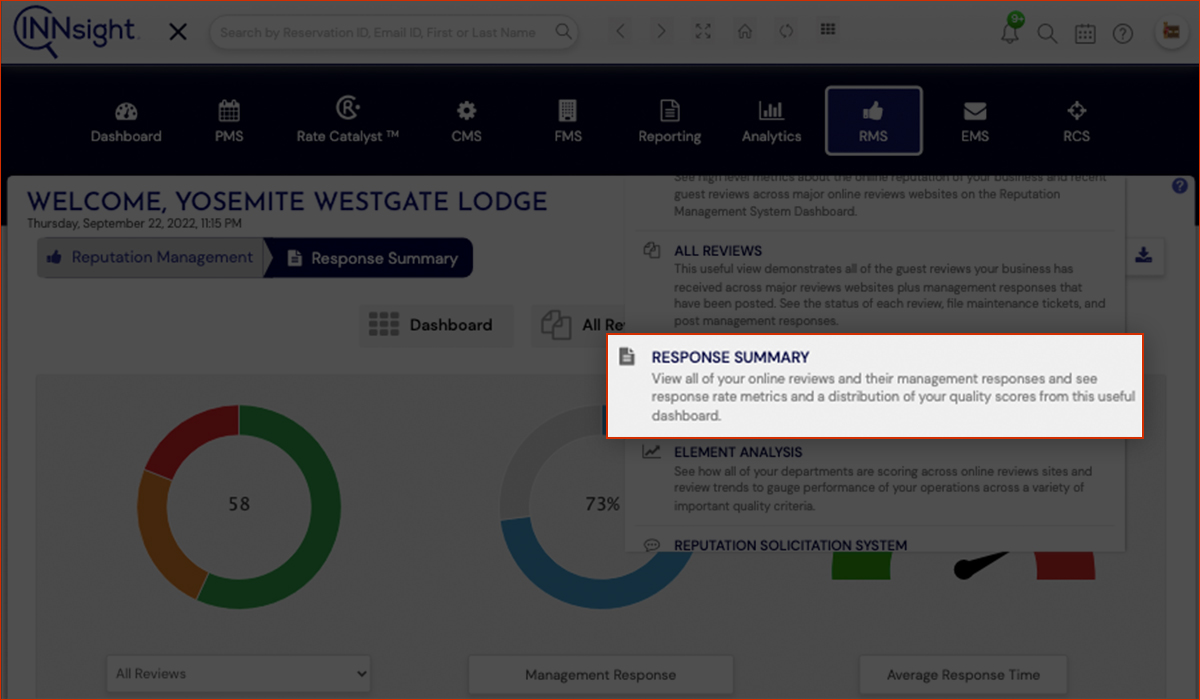Click the download icon button

point(1143,256)
